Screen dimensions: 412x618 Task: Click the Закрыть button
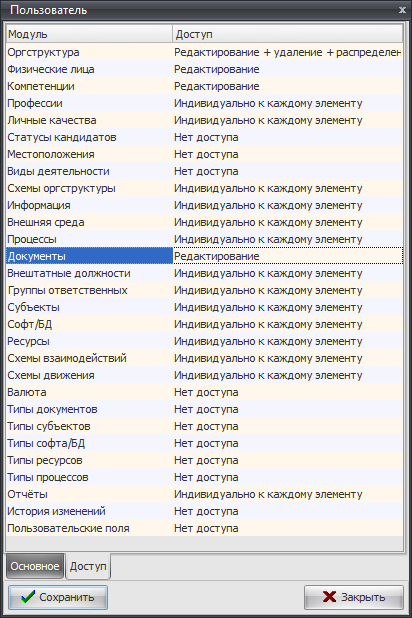(354, 597)
